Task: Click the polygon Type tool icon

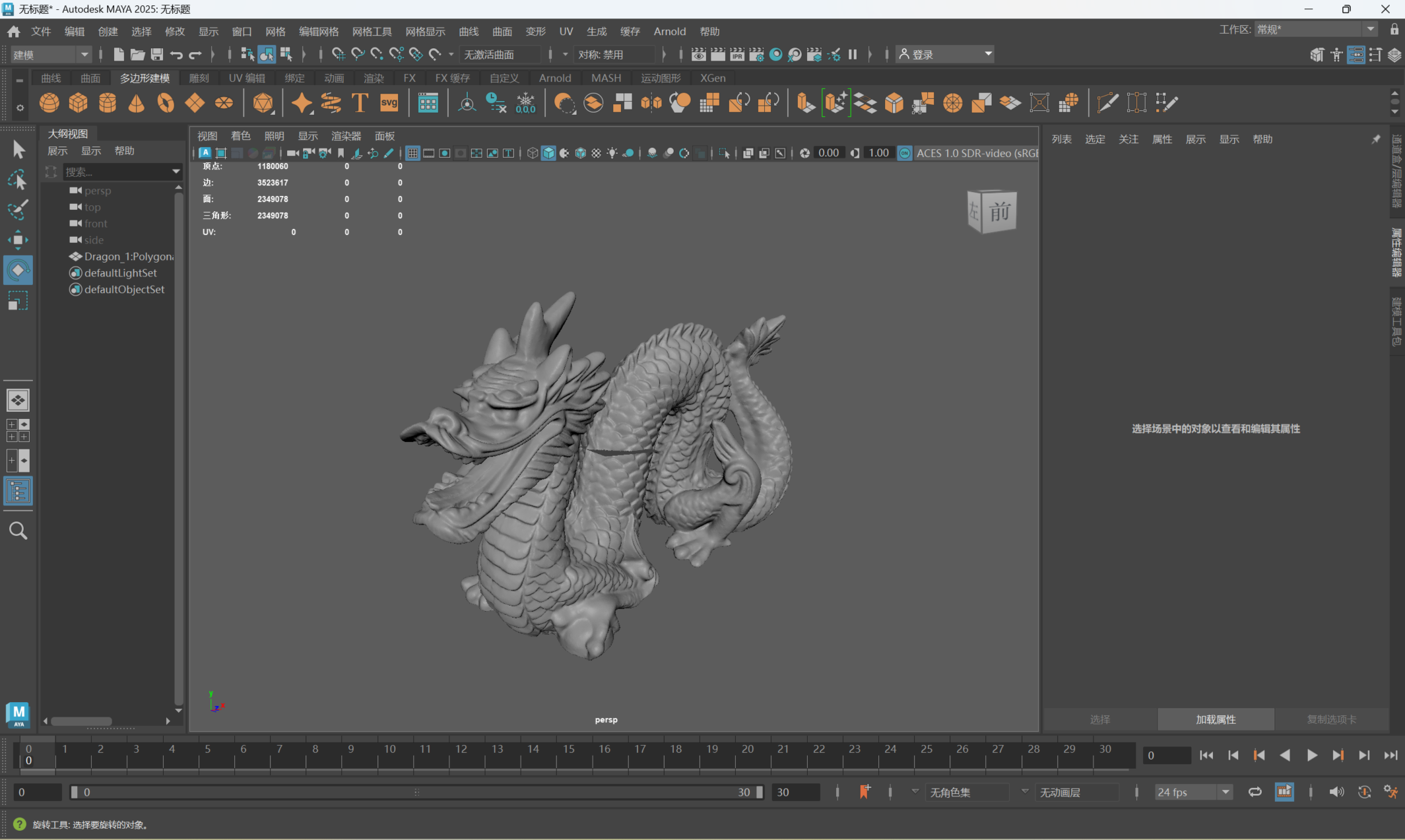Action: click(360, 103)
